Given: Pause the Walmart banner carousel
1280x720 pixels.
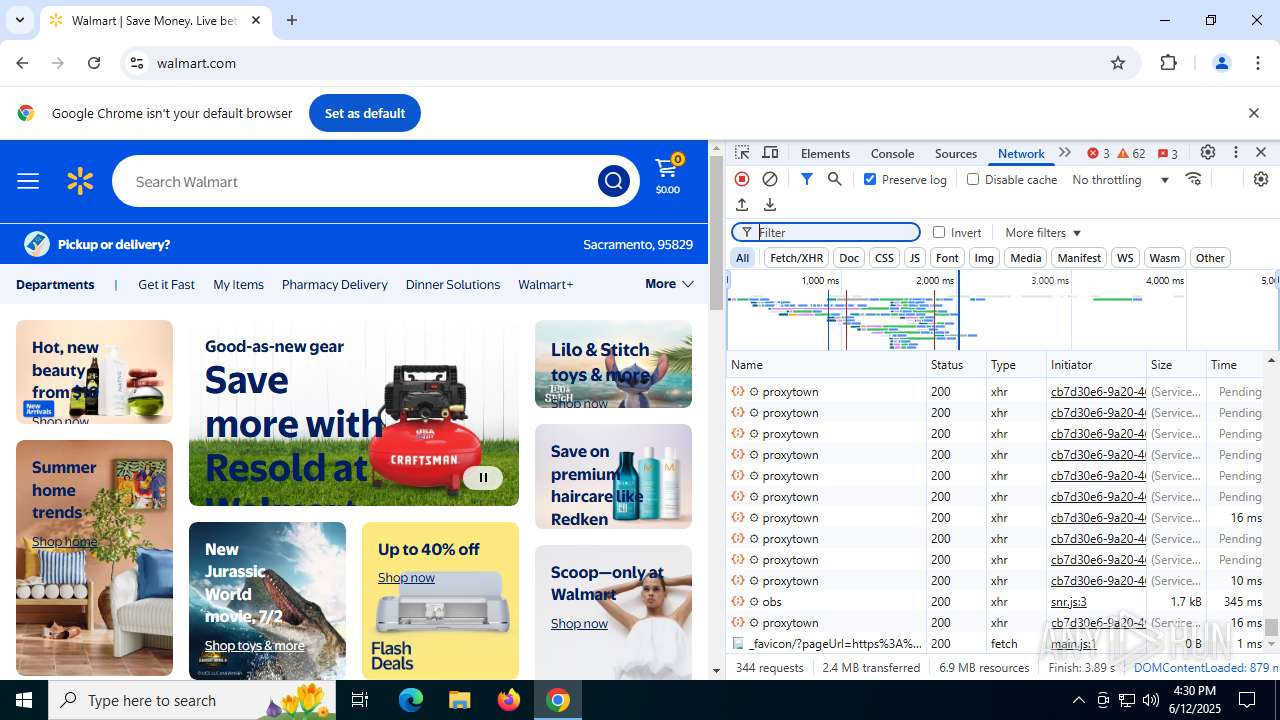Looking at the screenshot, I should [483, 477].
